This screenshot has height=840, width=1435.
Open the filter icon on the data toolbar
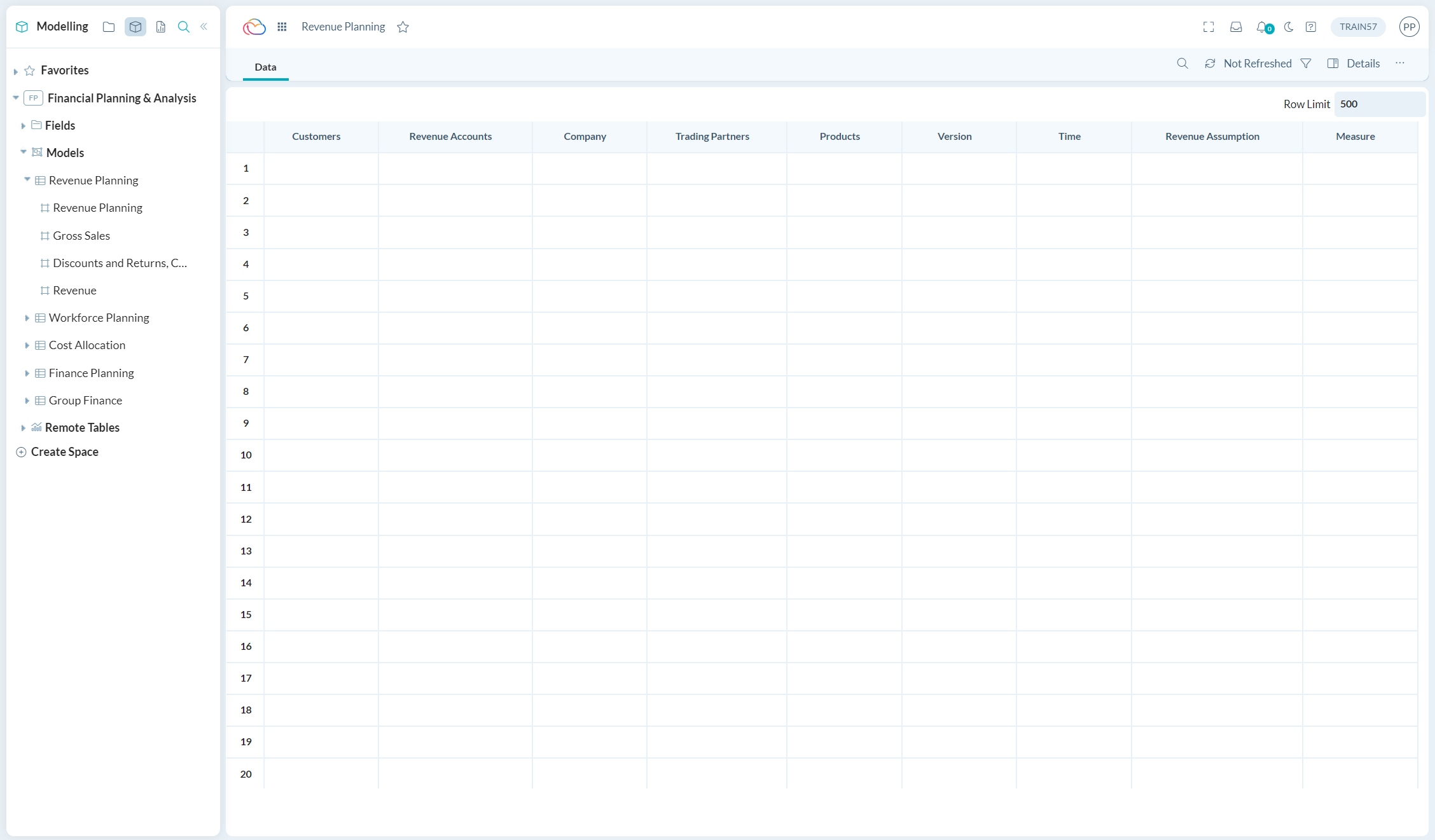click(1307, 63)
